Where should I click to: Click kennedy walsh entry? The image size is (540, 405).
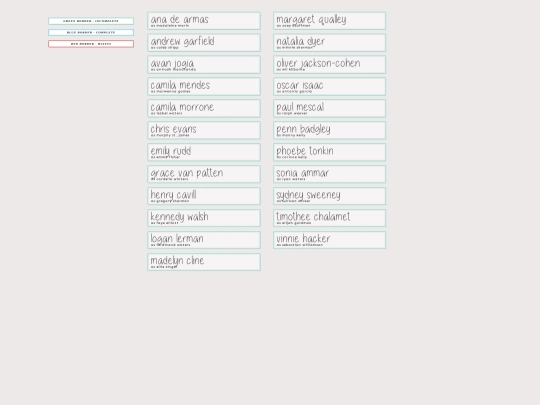click(204, 218)
